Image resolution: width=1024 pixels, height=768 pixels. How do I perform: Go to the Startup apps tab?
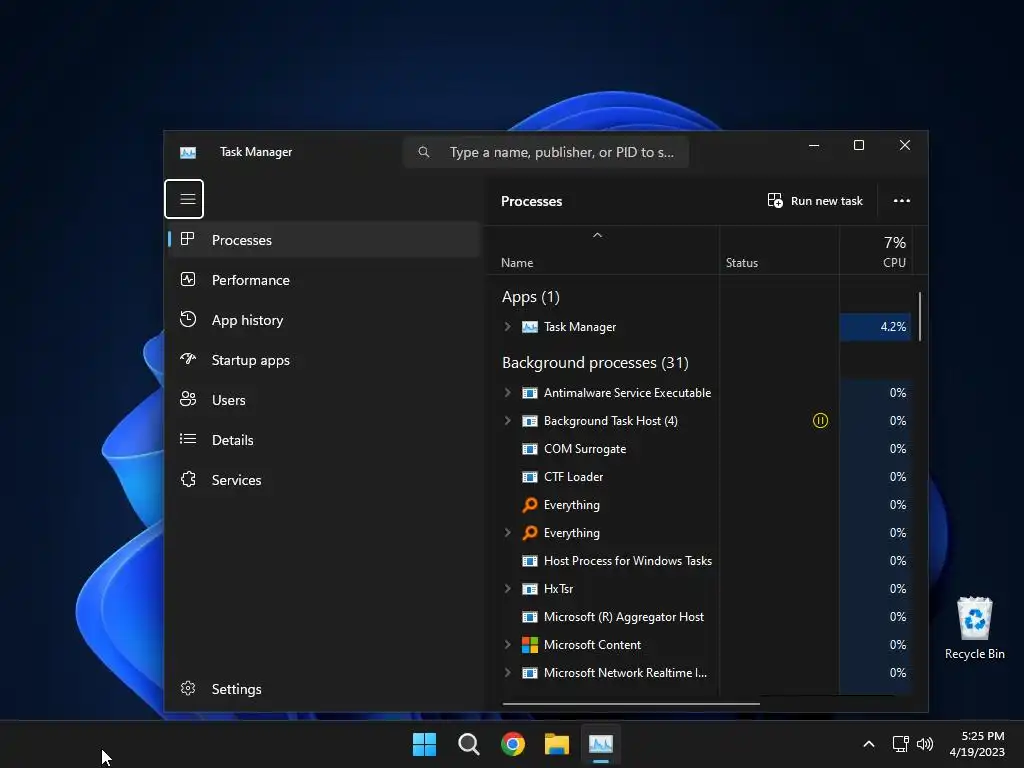[324, 360]
